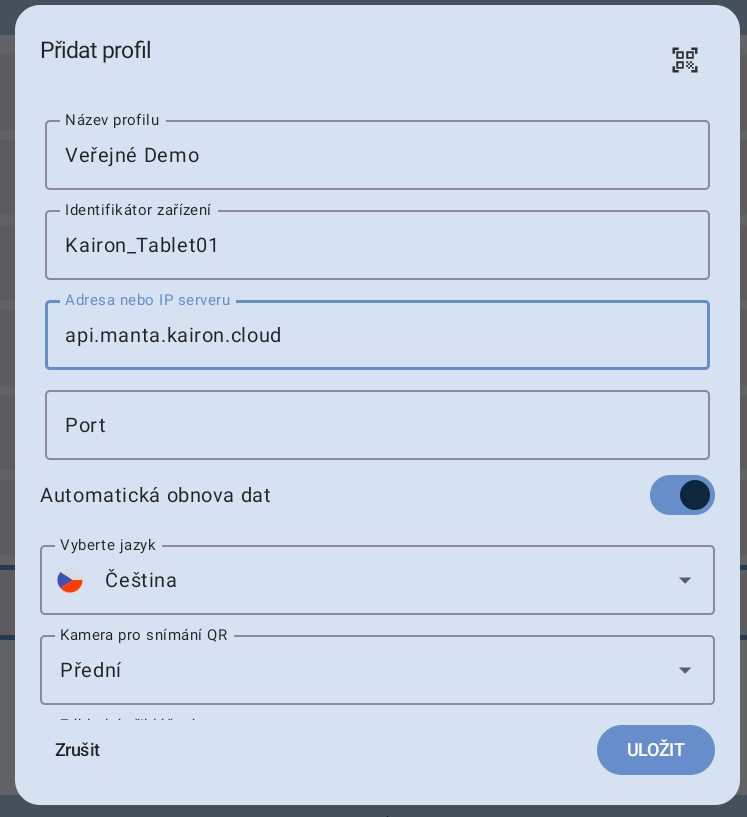Click the Czech flag icon
Image resolution: width=747 pixels, height=817 pixels.
[x=70, y=580]
